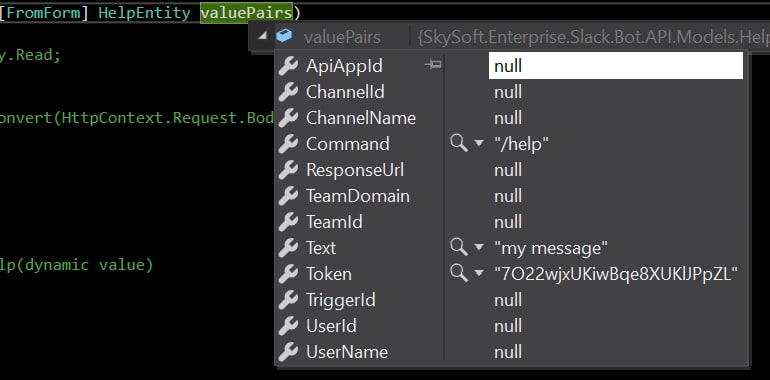This screenshot has height=380, width=770.
Task: Click the wrench icon beside TeamDomain
Action: click(x=288, y=196)
